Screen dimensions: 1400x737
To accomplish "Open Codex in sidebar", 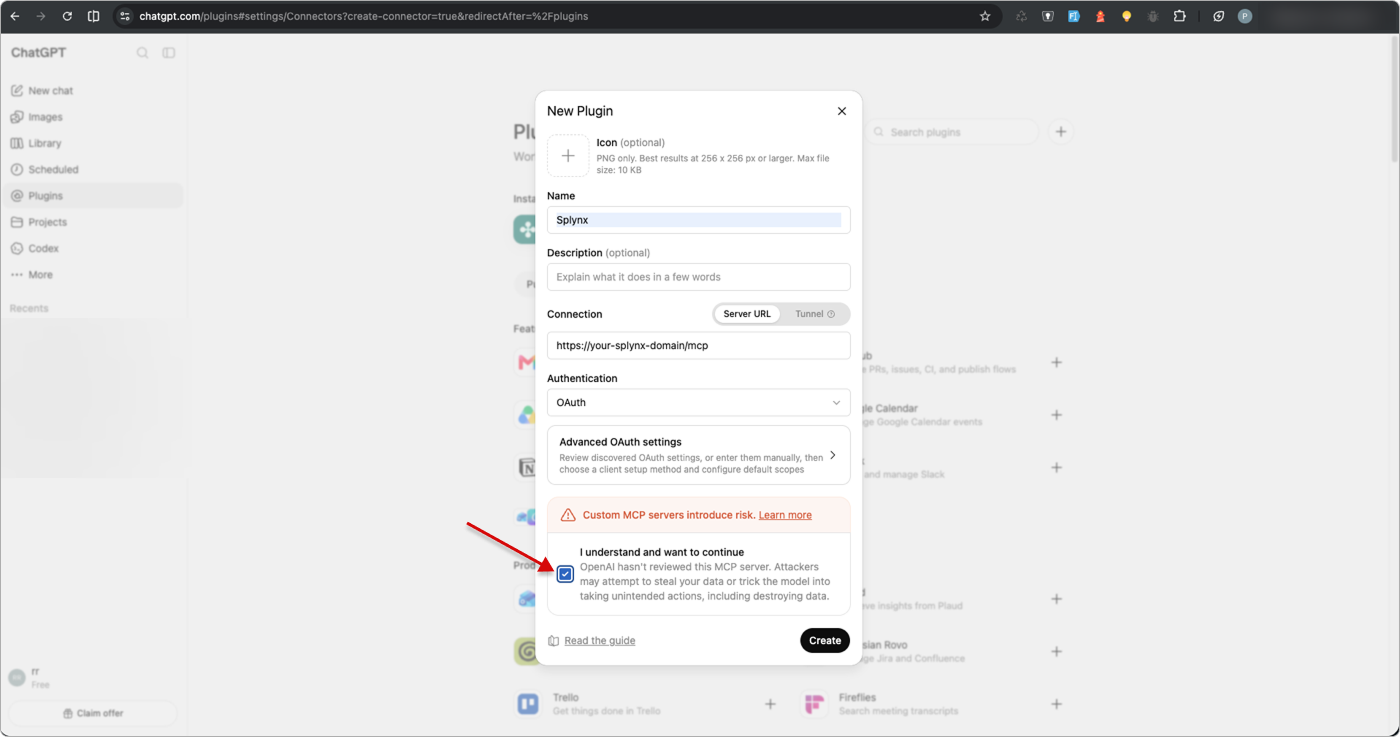I will point(92,248).
